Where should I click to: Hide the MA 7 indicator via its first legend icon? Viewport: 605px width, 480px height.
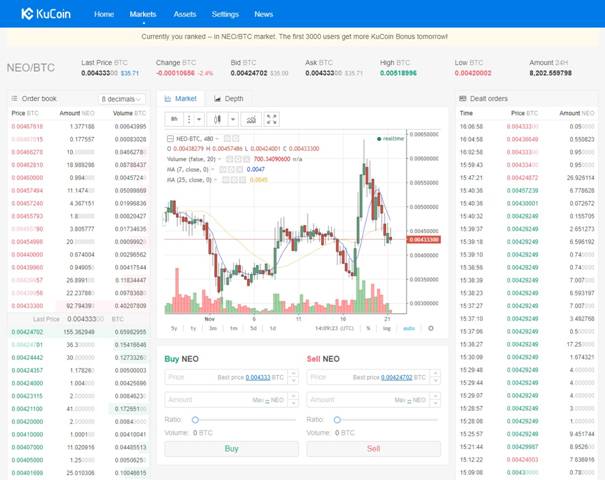click(223, 169)
